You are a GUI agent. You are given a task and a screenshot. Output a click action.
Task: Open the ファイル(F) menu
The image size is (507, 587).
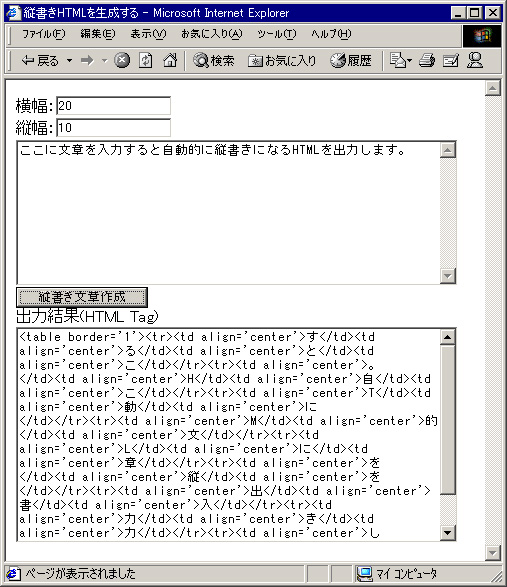click(44, 34)
